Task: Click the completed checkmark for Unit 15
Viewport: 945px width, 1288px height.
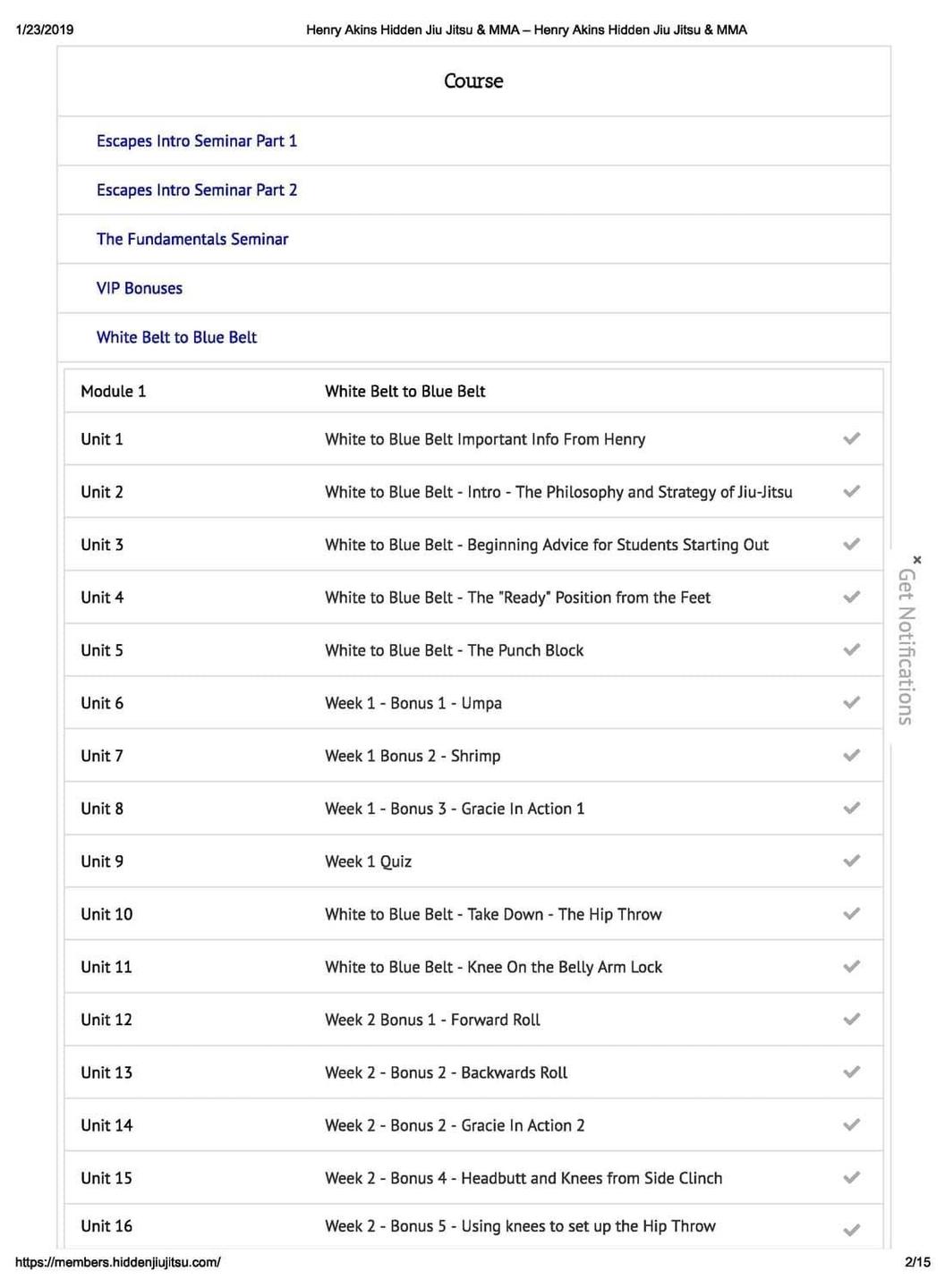Action: tap(852, 1177)
